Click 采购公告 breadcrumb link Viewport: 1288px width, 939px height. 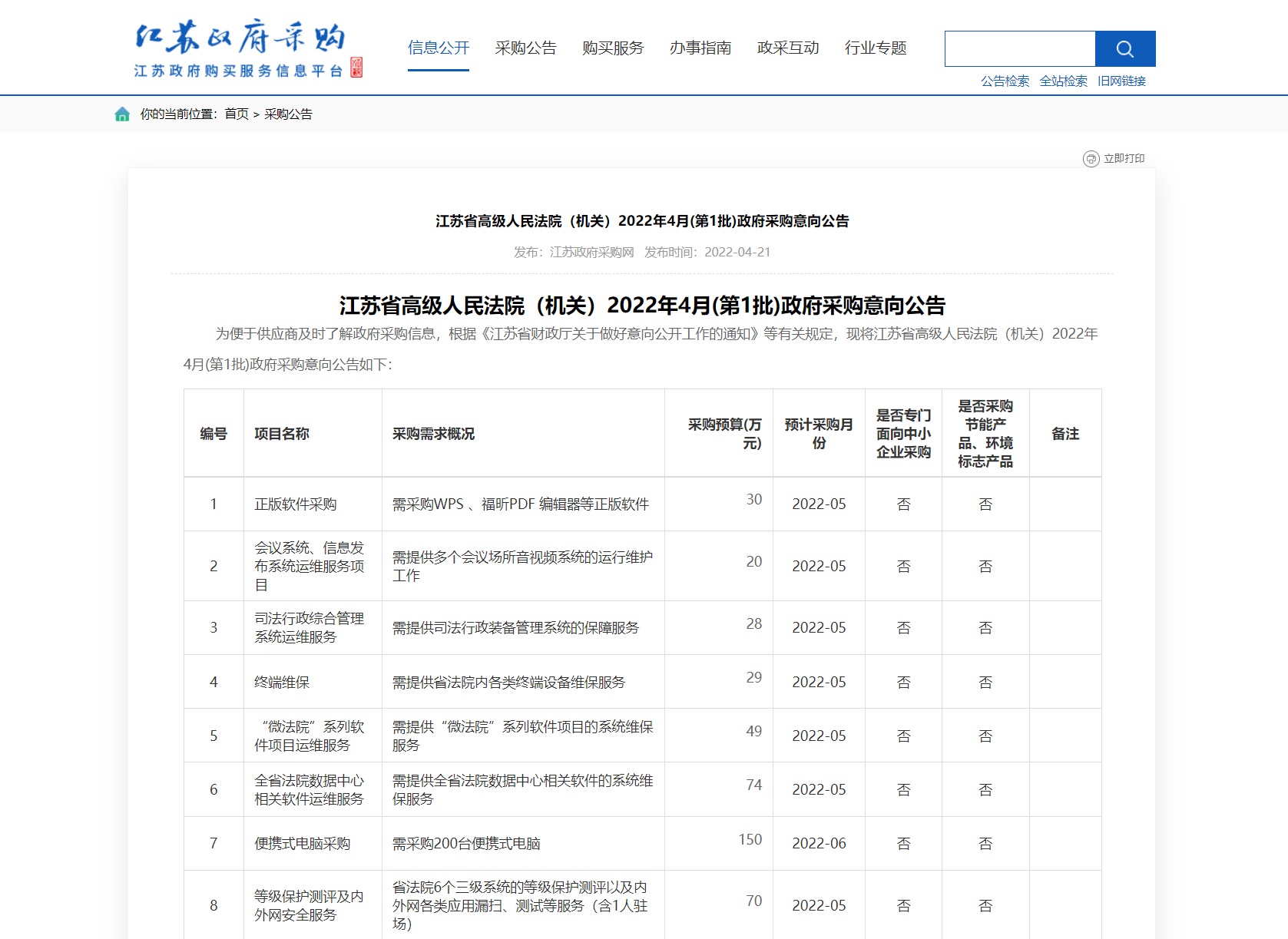(x=288, y=114)
